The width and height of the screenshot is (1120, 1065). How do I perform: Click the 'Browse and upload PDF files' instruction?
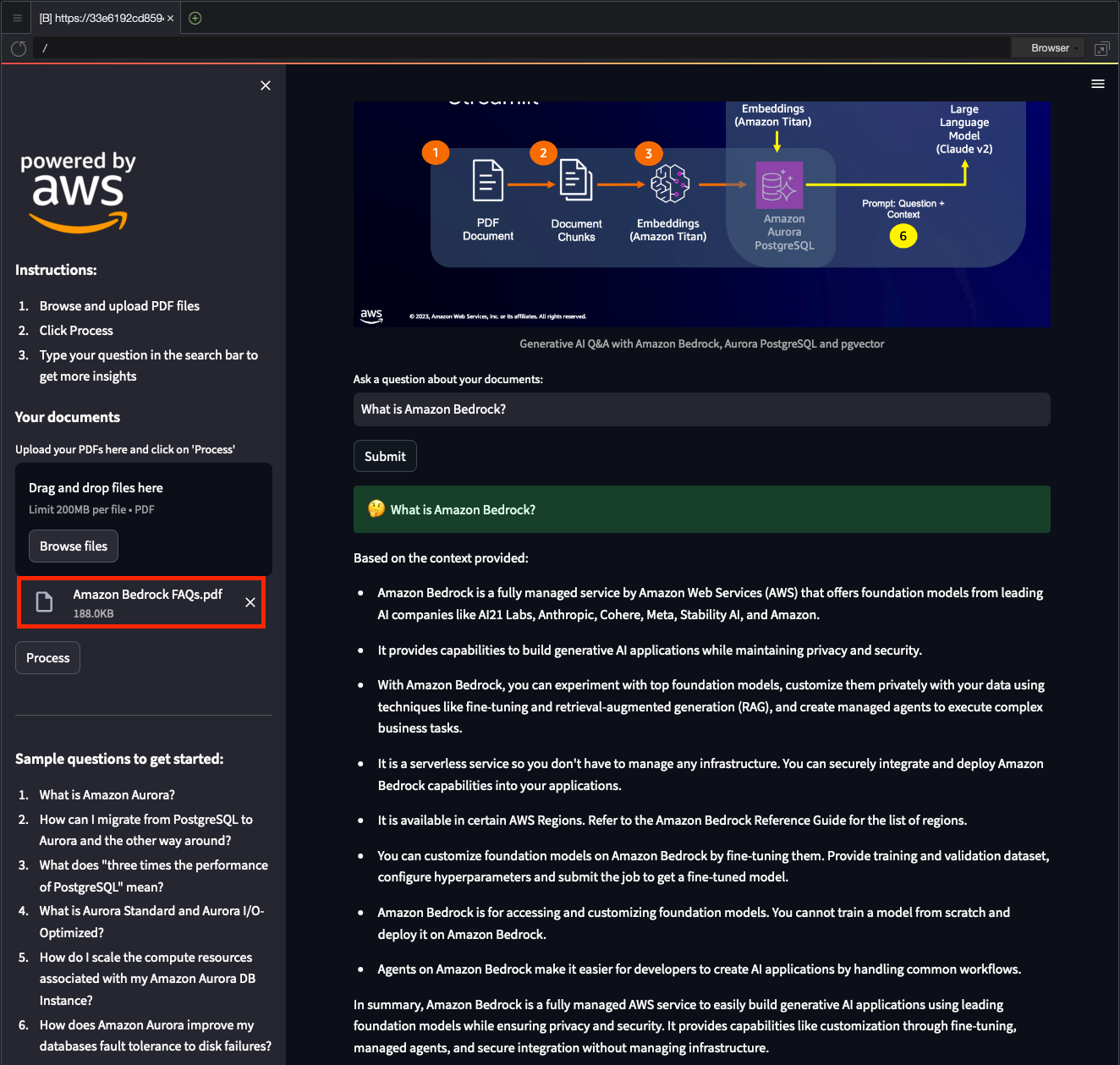pos(119,306)
